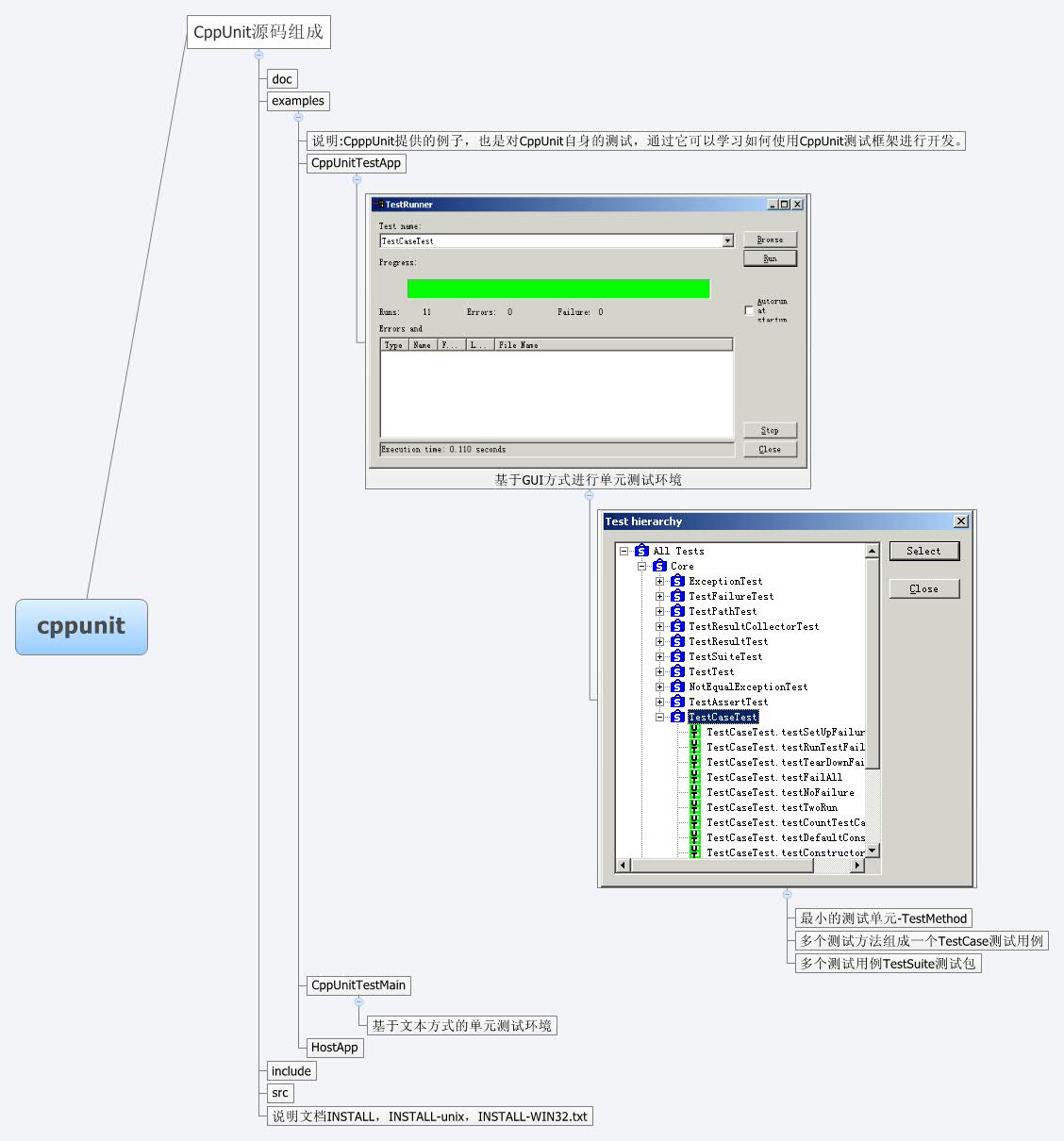Click the suite icon beside TestPathTest

point(677,611)
